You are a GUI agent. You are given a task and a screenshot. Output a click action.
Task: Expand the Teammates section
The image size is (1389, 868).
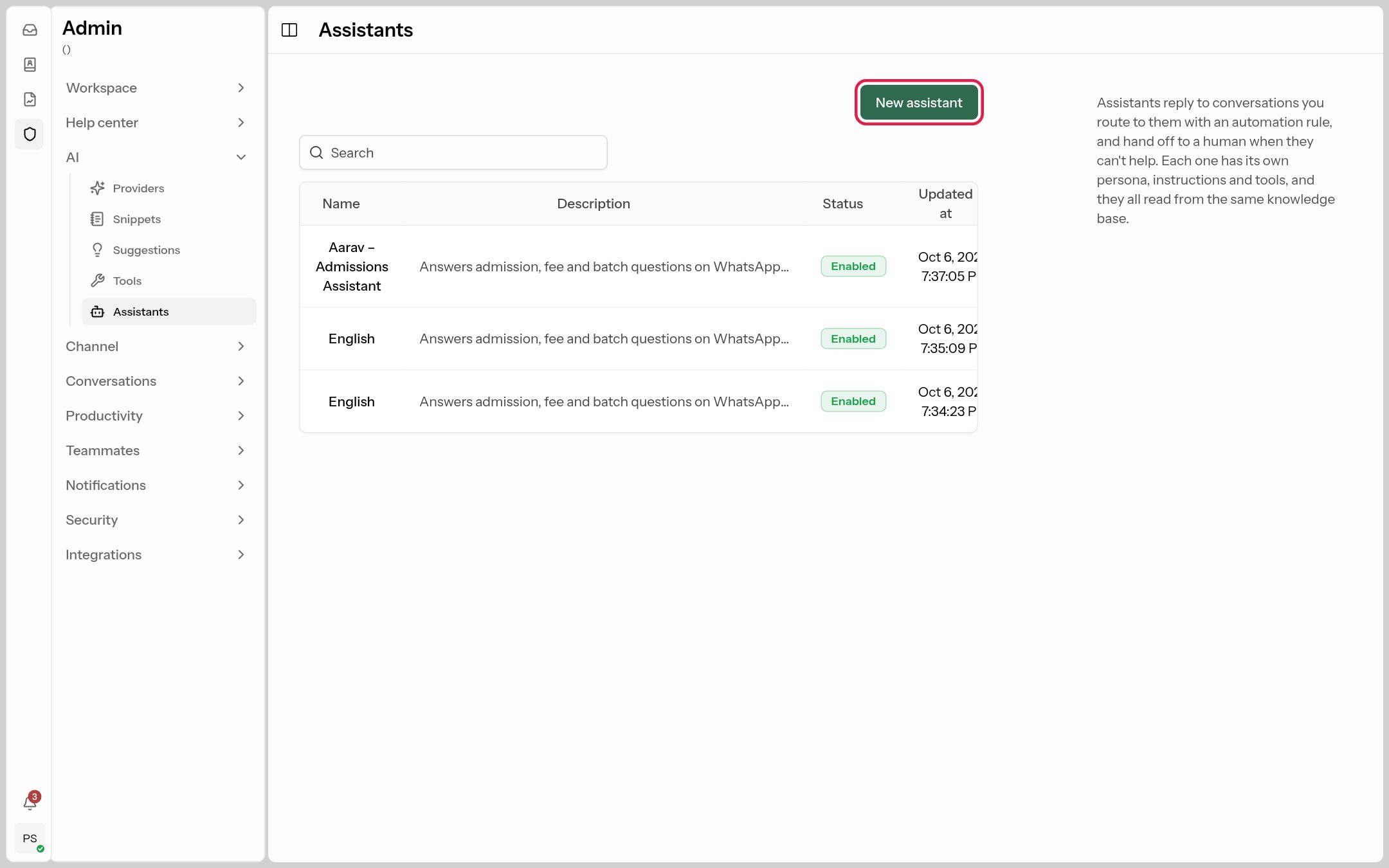(x=156, y=450)
